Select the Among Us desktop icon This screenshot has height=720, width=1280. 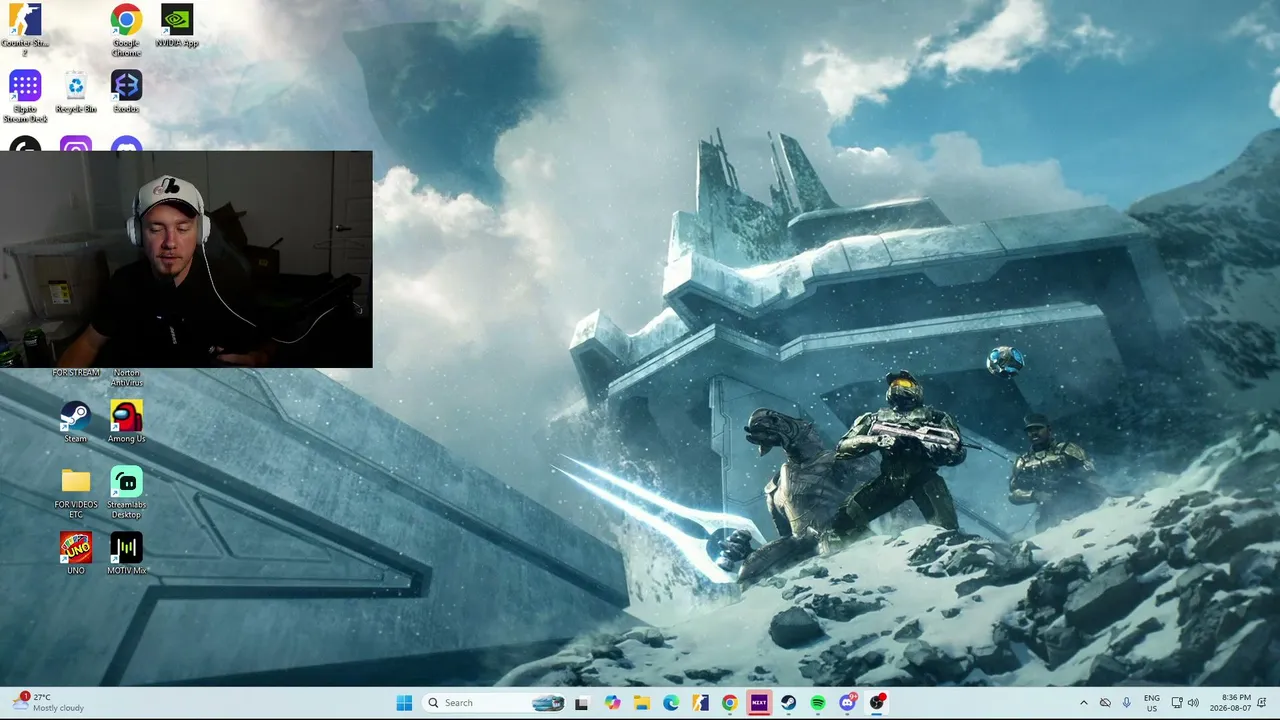click(126, 422)
